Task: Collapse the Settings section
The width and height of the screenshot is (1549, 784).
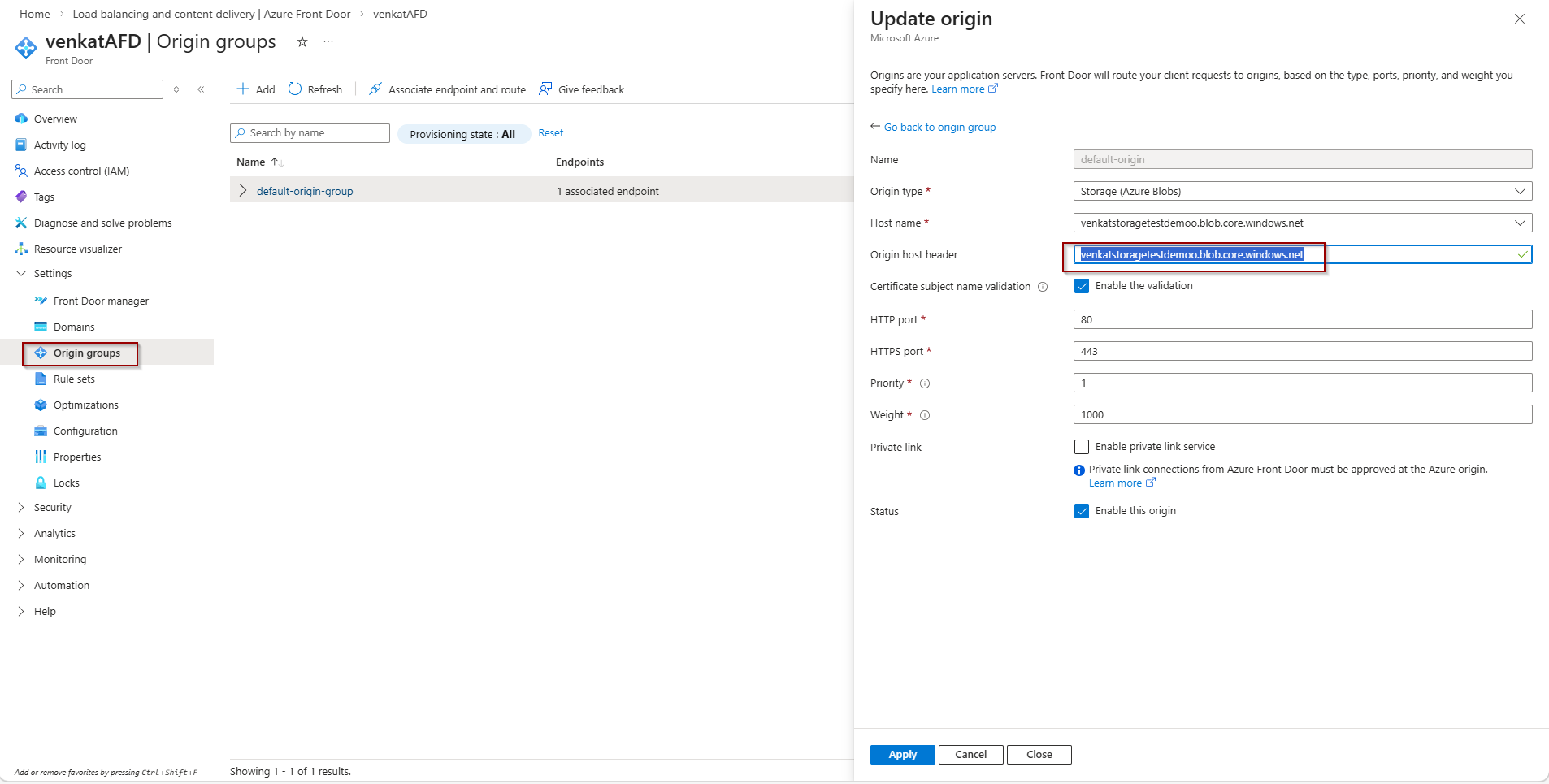Action: 21,274
